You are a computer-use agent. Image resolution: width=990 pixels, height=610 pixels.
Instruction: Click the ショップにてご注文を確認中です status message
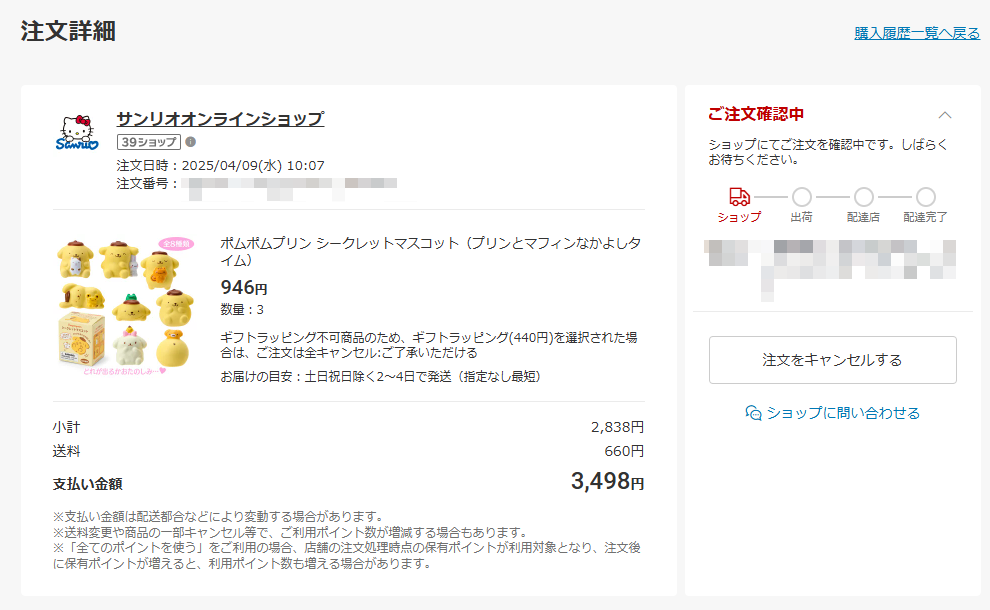[828, 152]
